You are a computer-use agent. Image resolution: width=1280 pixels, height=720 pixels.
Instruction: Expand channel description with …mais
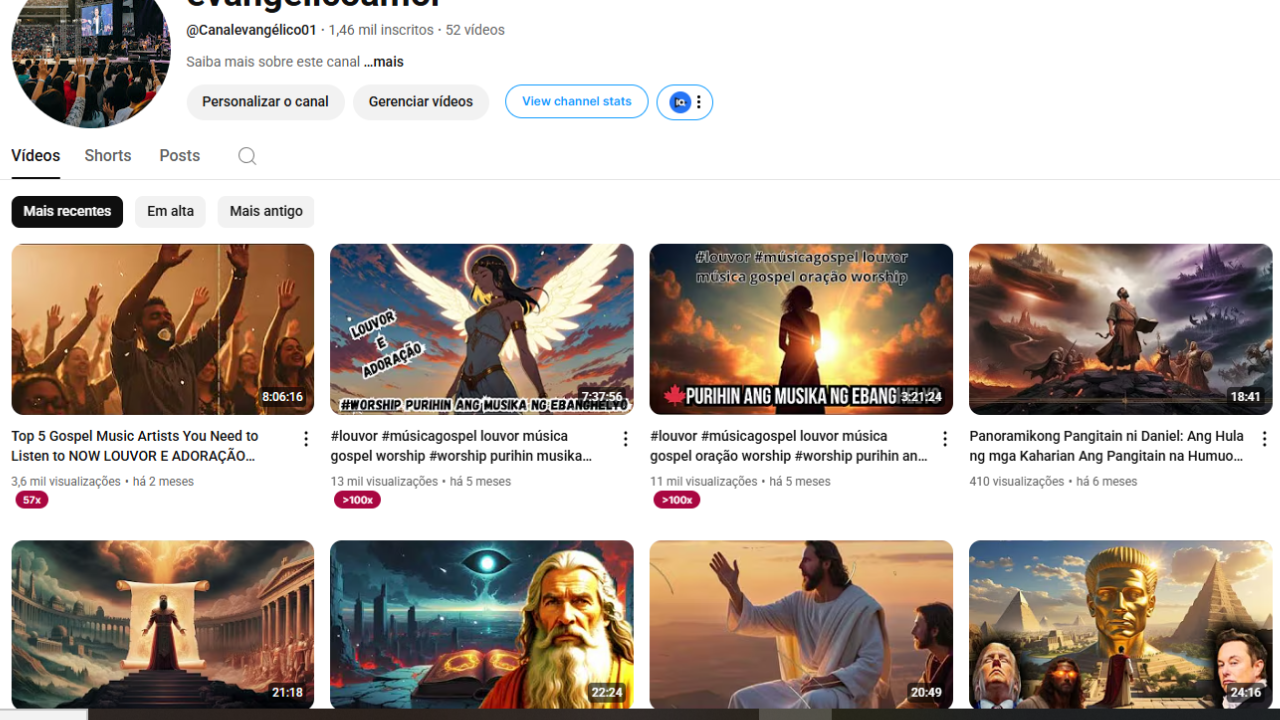coord(384,62)
